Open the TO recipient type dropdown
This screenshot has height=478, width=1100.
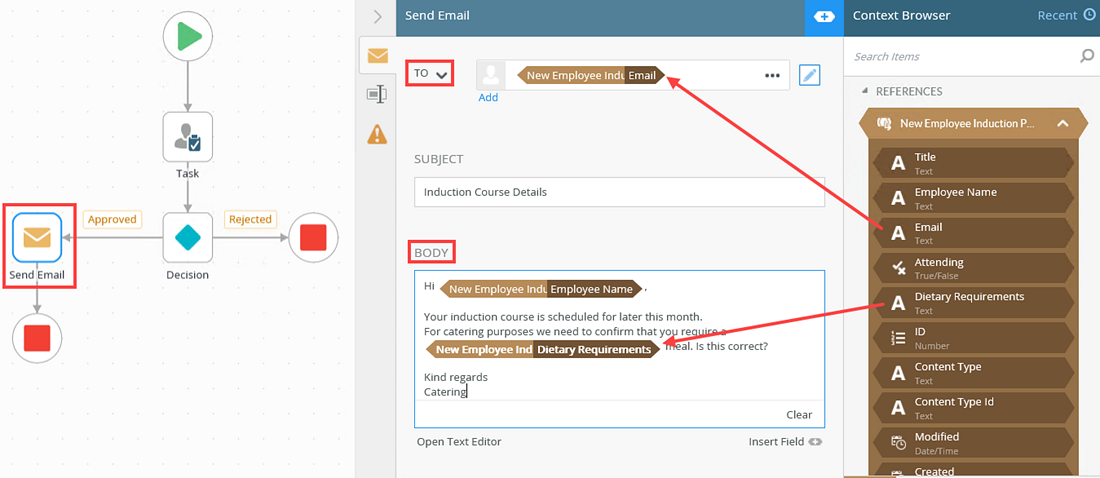430,74
